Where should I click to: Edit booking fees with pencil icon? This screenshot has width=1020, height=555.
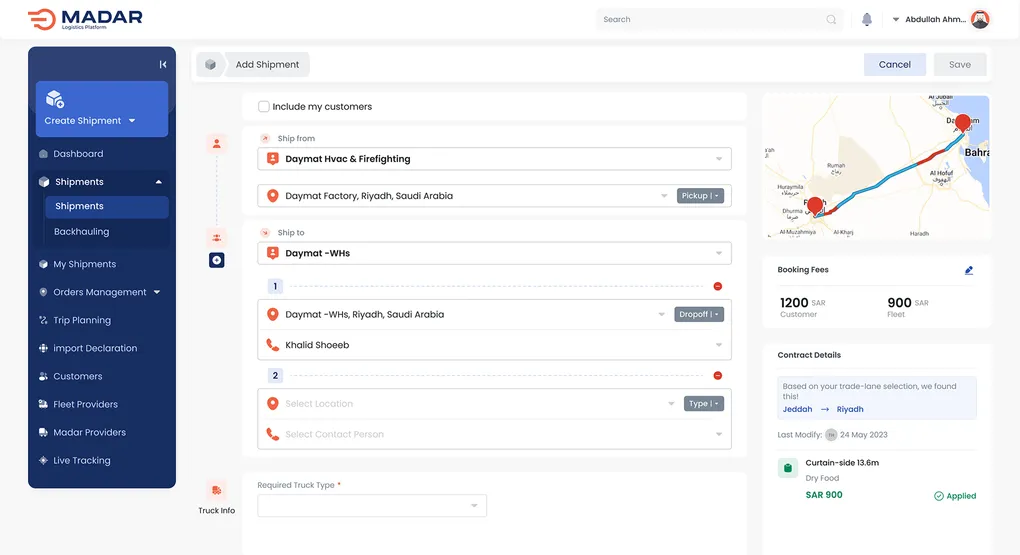click(x=969, y=270)
